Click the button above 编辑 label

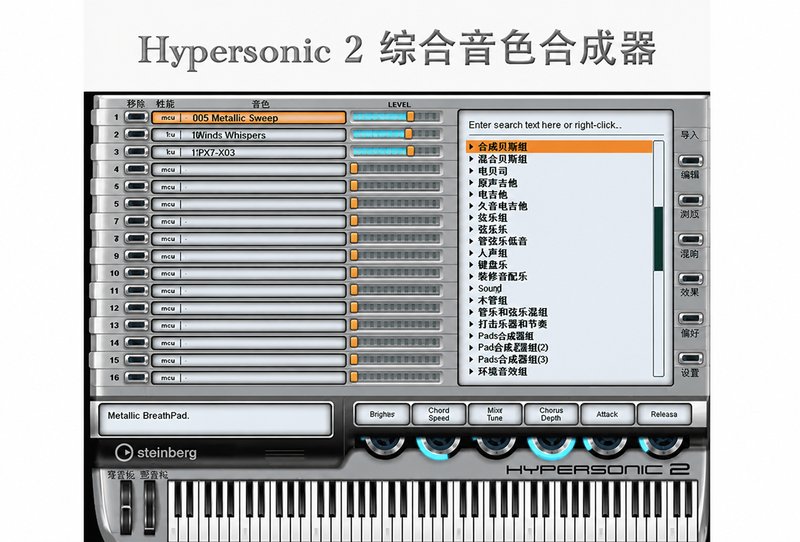(690, 160)
